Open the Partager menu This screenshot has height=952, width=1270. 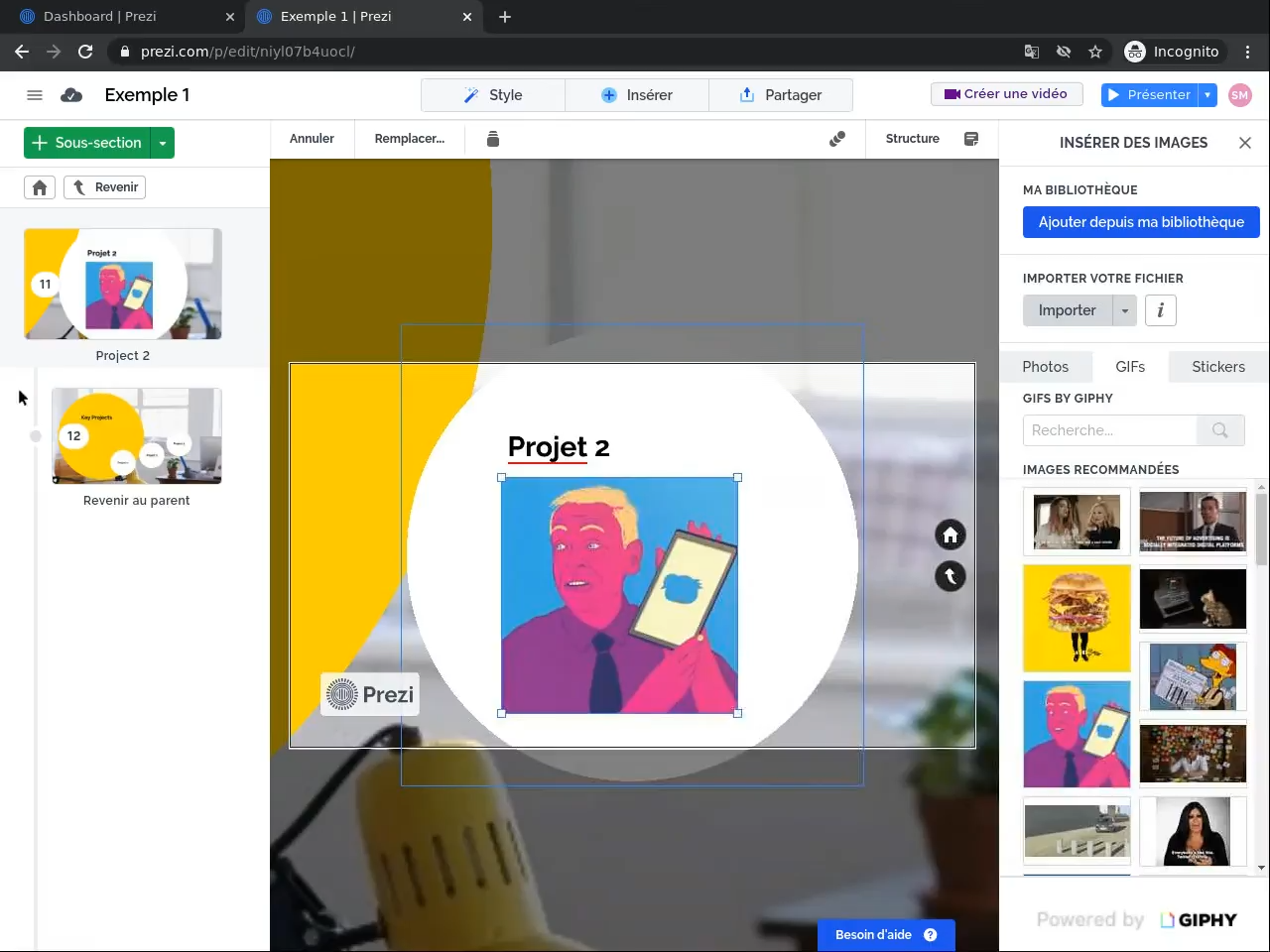pos(781,95)
